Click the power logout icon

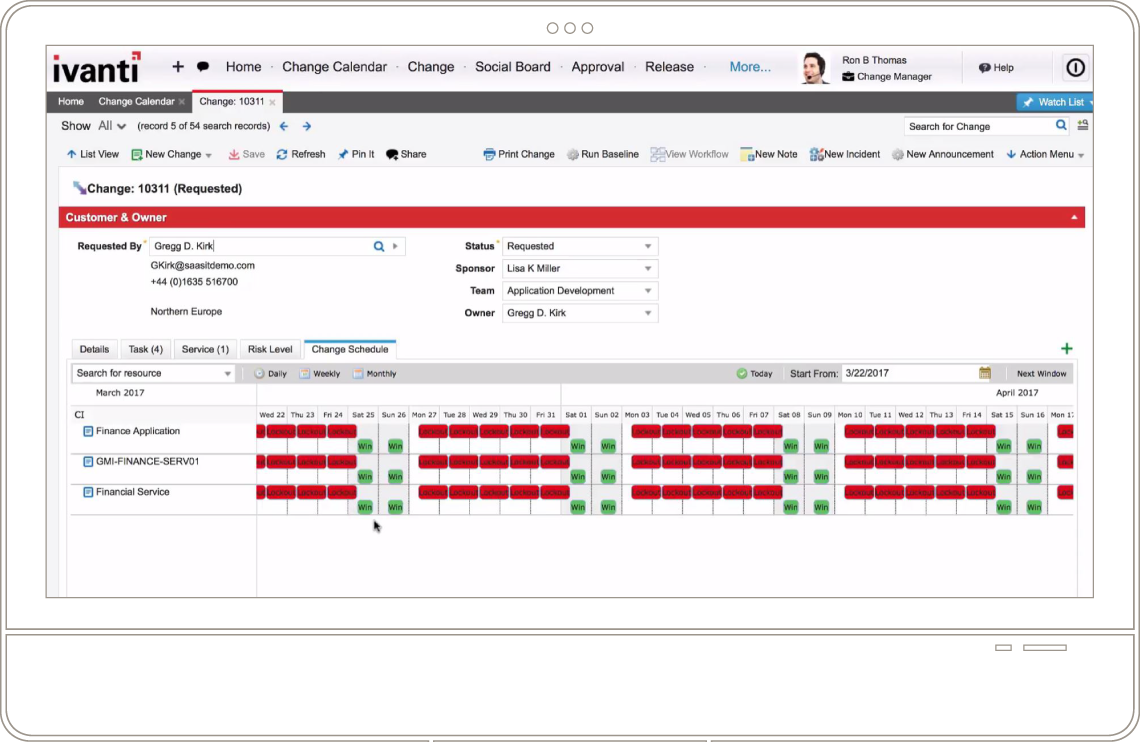1075,68
